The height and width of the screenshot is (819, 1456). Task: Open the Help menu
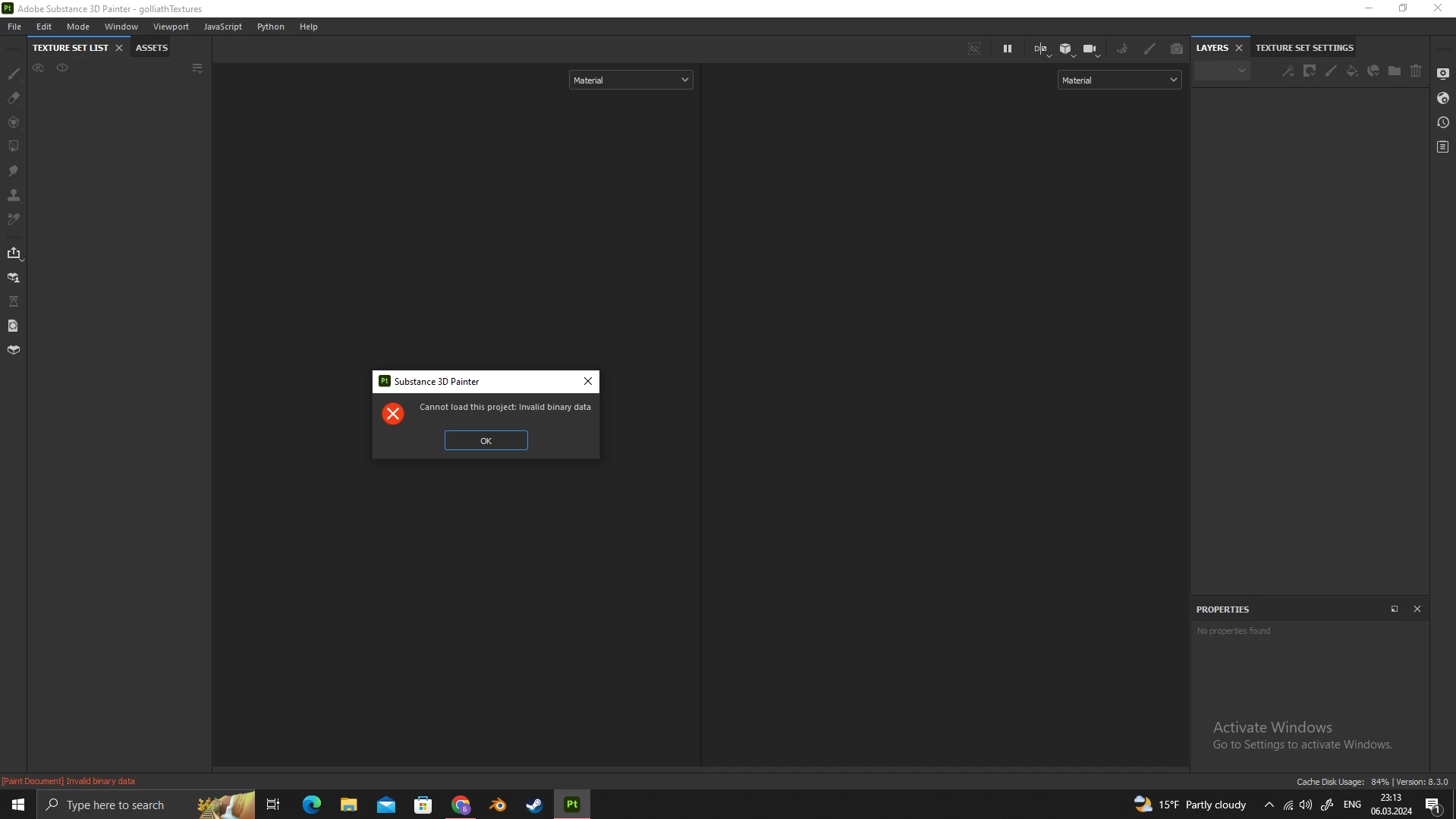309,27
